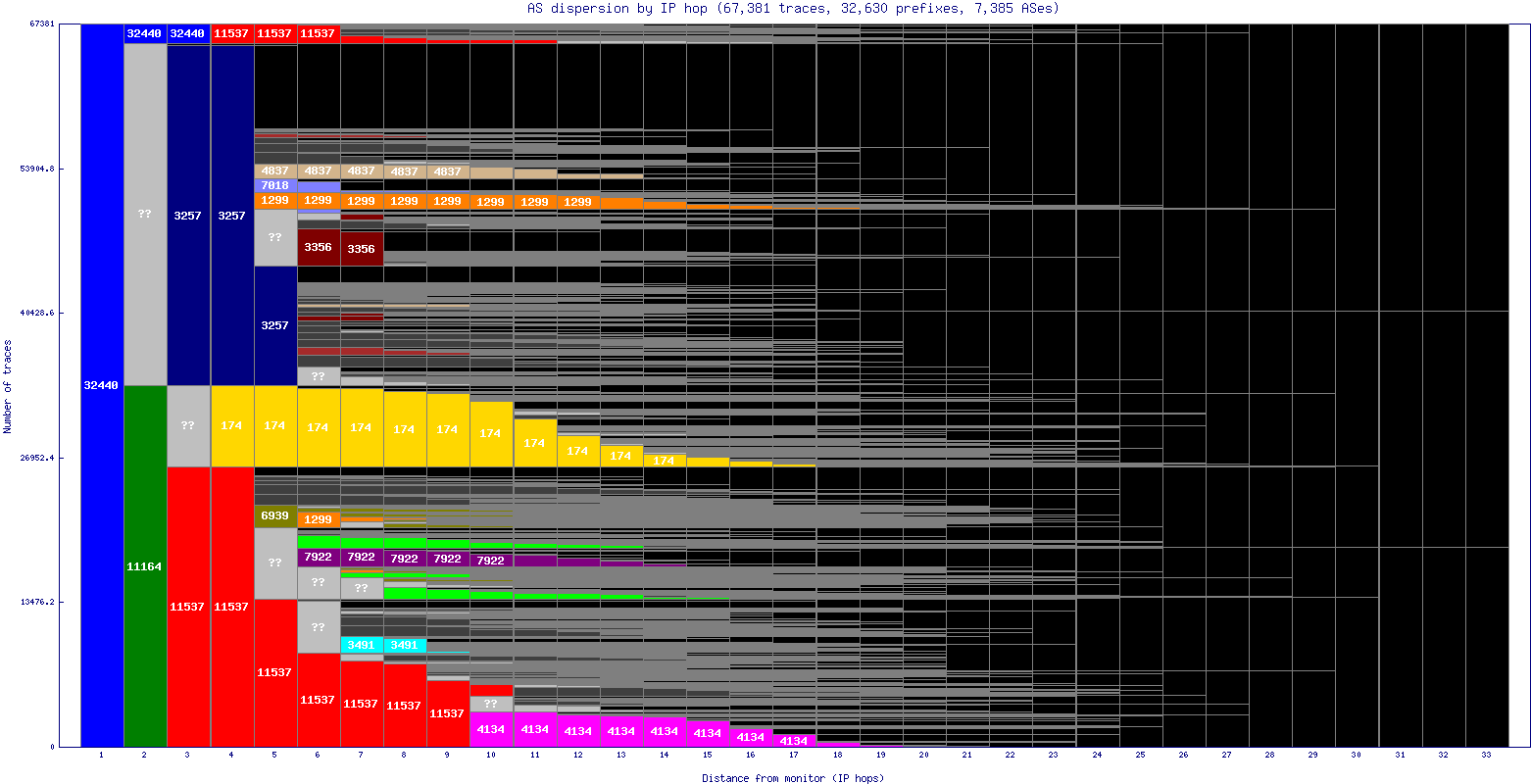Click the purple 7922 label at hop 10
Screen dimensions: 1531x784
click(491, 561)
